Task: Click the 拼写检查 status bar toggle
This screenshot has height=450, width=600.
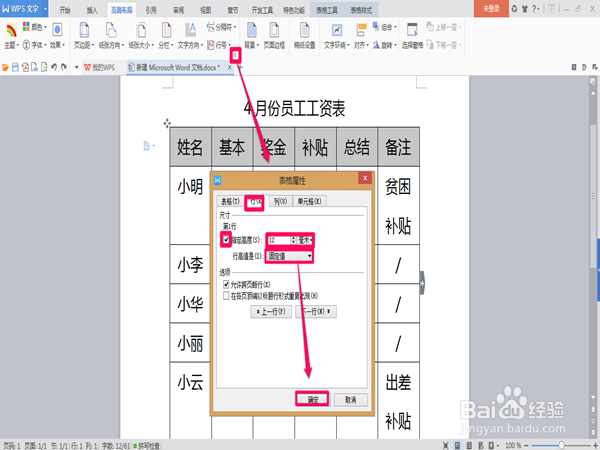Action: (x=147, y=446)
